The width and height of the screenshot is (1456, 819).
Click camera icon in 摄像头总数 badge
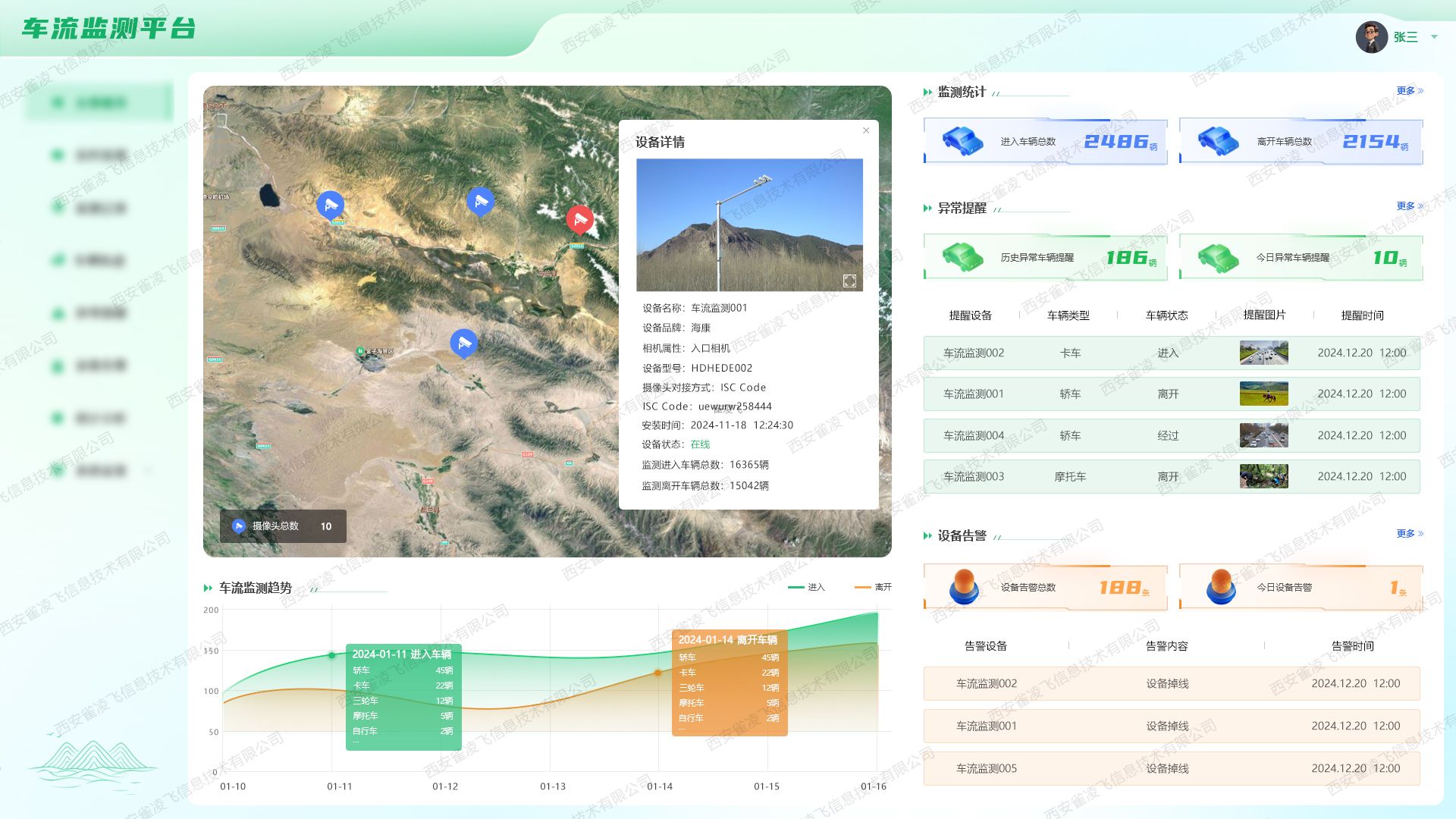click(x=239, y=526)
